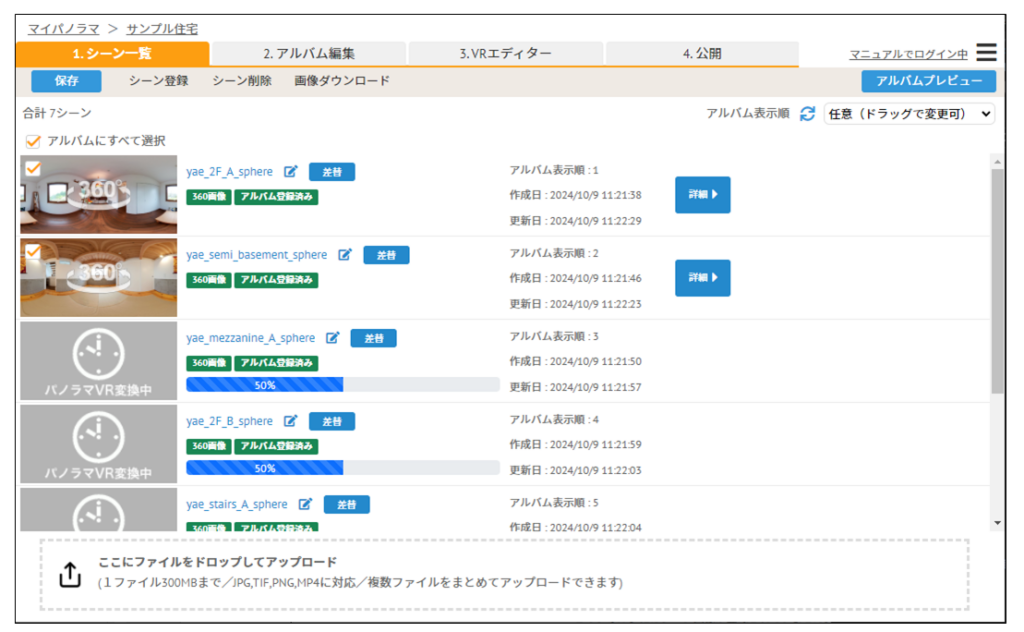Open the アルバム表示順 dropdown
This screenshot has width=1024, height=632.
(908, 114)
